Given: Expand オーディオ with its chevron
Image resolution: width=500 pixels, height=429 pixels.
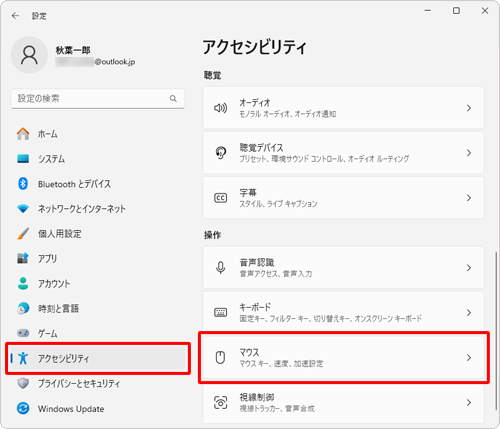Looking at the screenshot, I should pyautogui.click(x=469, y=108).
